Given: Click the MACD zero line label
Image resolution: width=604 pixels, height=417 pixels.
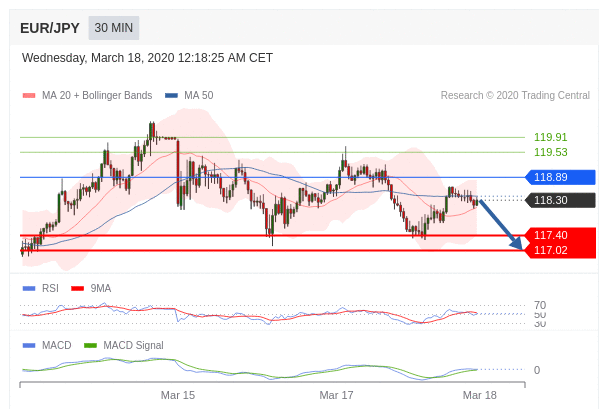Looking at the screenshot, I should pos(537,370).
